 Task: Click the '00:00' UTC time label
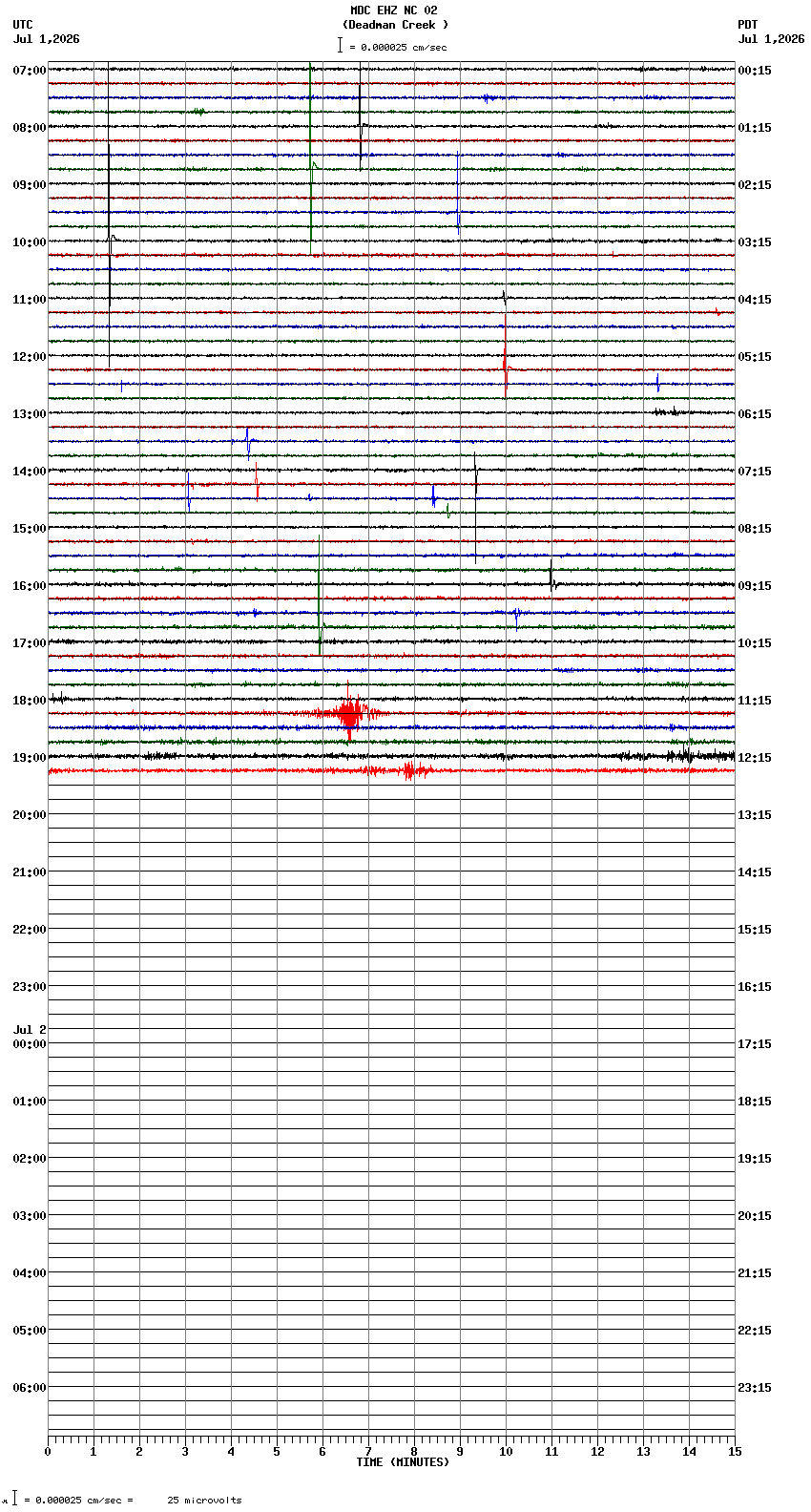30,1044
